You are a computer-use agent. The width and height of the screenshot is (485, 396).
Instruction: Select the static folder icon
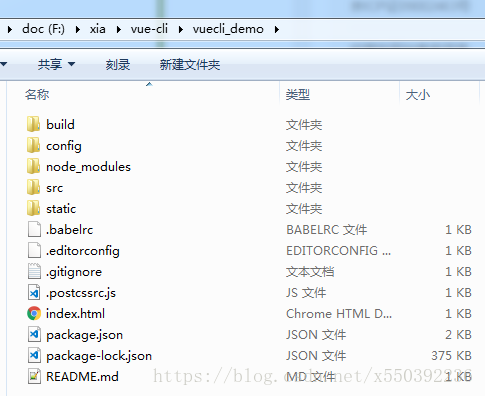[34, 208]
